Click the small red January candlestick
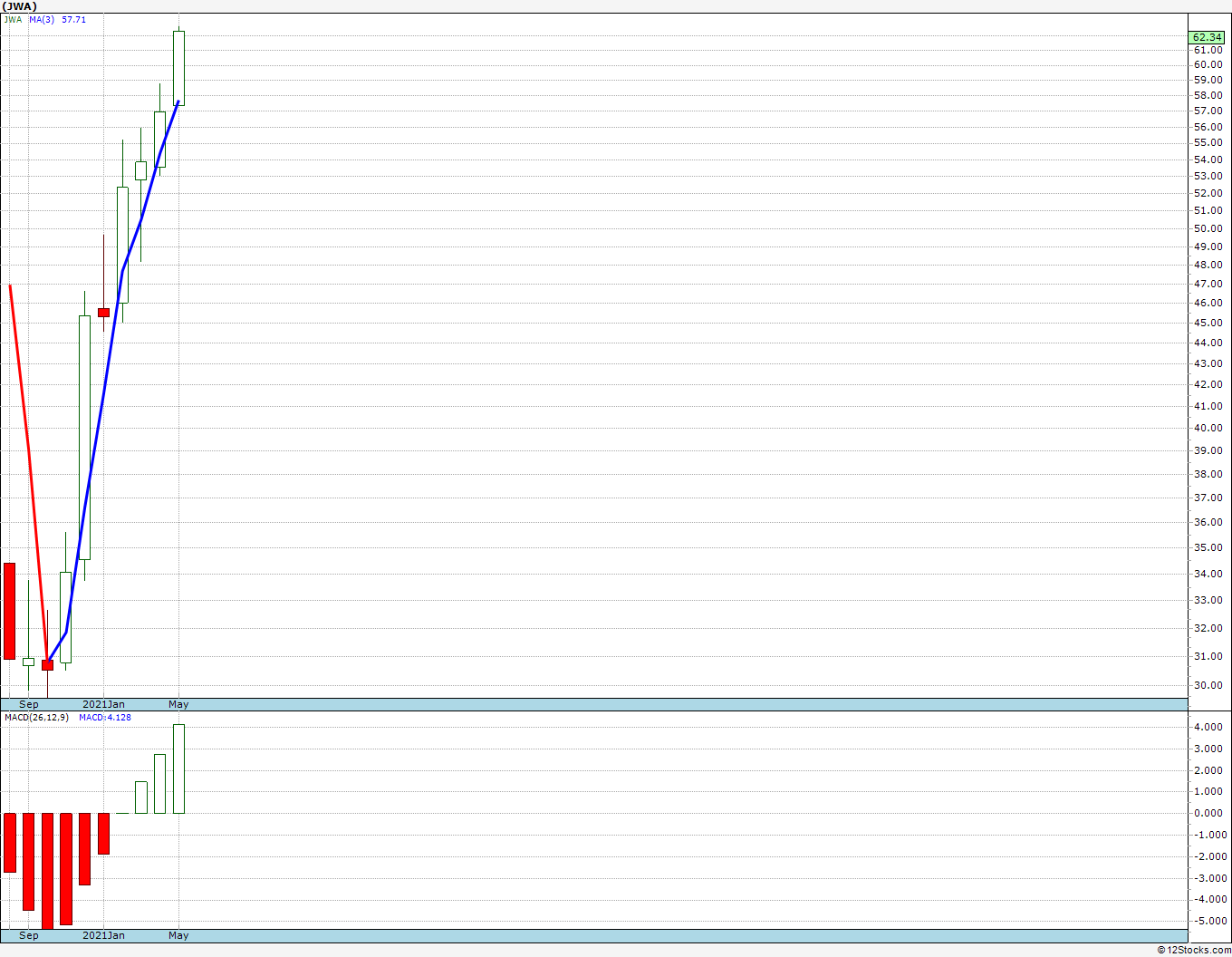Image resolution: width=1232 pixels, height=957 pixels. coord(103,312)
